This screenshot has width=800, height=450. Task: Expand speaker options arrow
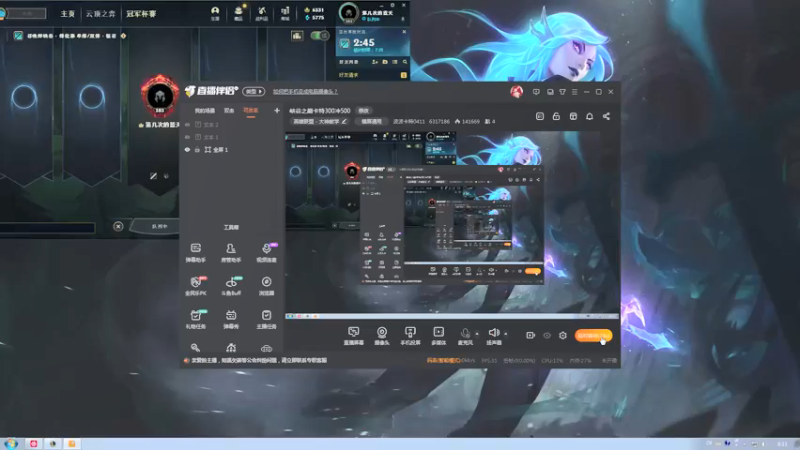point(506,334)
